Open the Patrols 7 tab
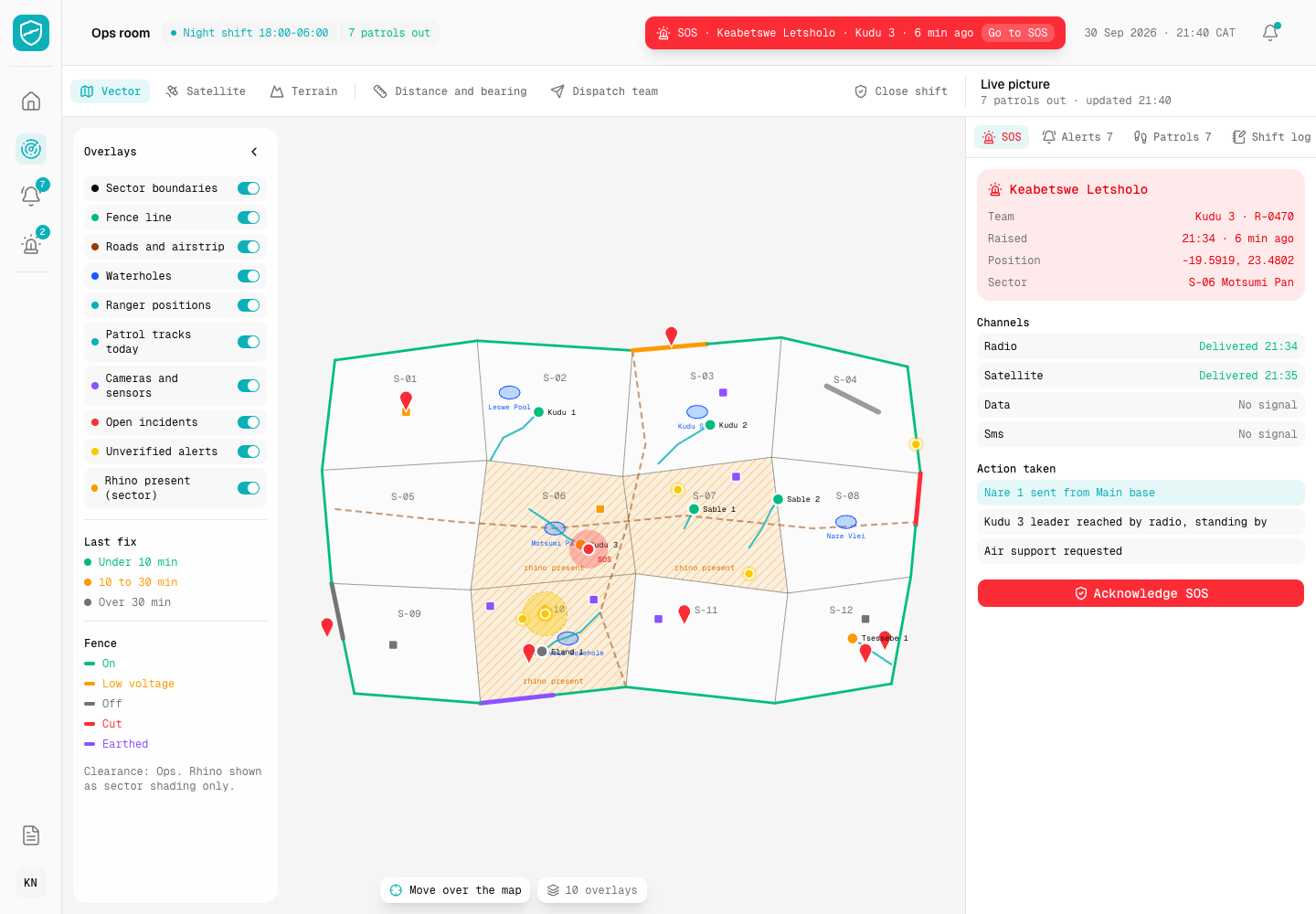The width and height of the screenshot is (1316, 914). [1173, 137]
